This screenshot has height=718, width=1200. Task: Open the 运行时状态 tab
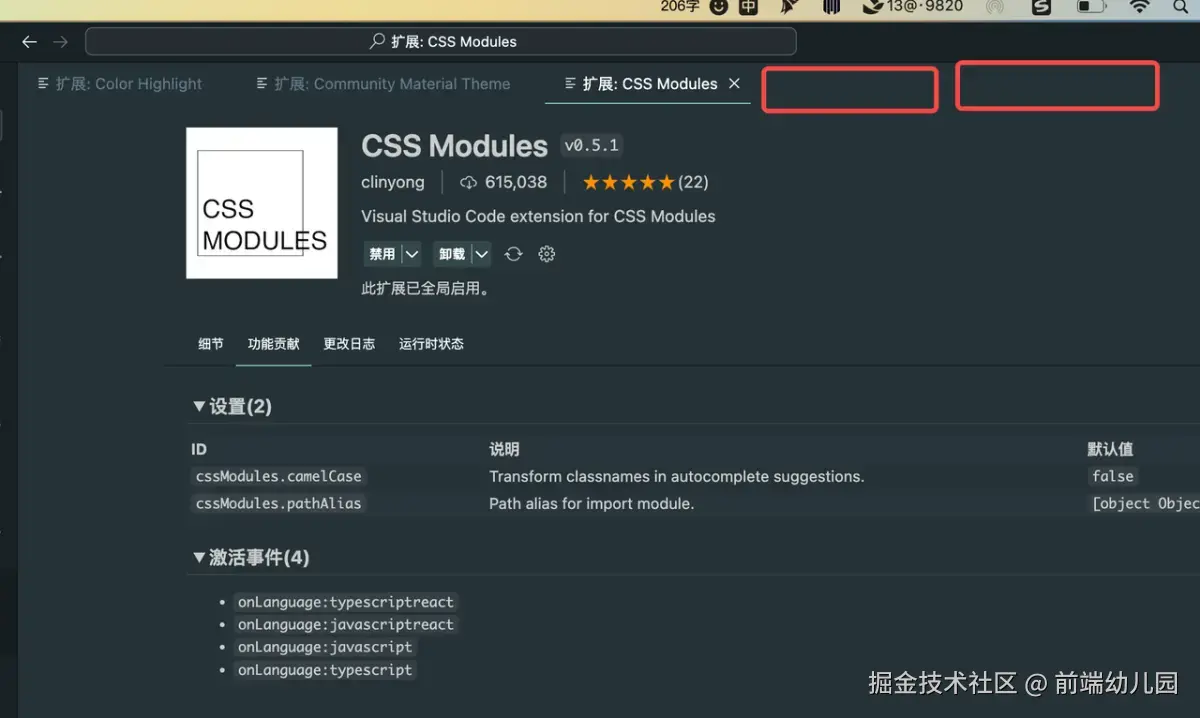[x=431, y=344]
